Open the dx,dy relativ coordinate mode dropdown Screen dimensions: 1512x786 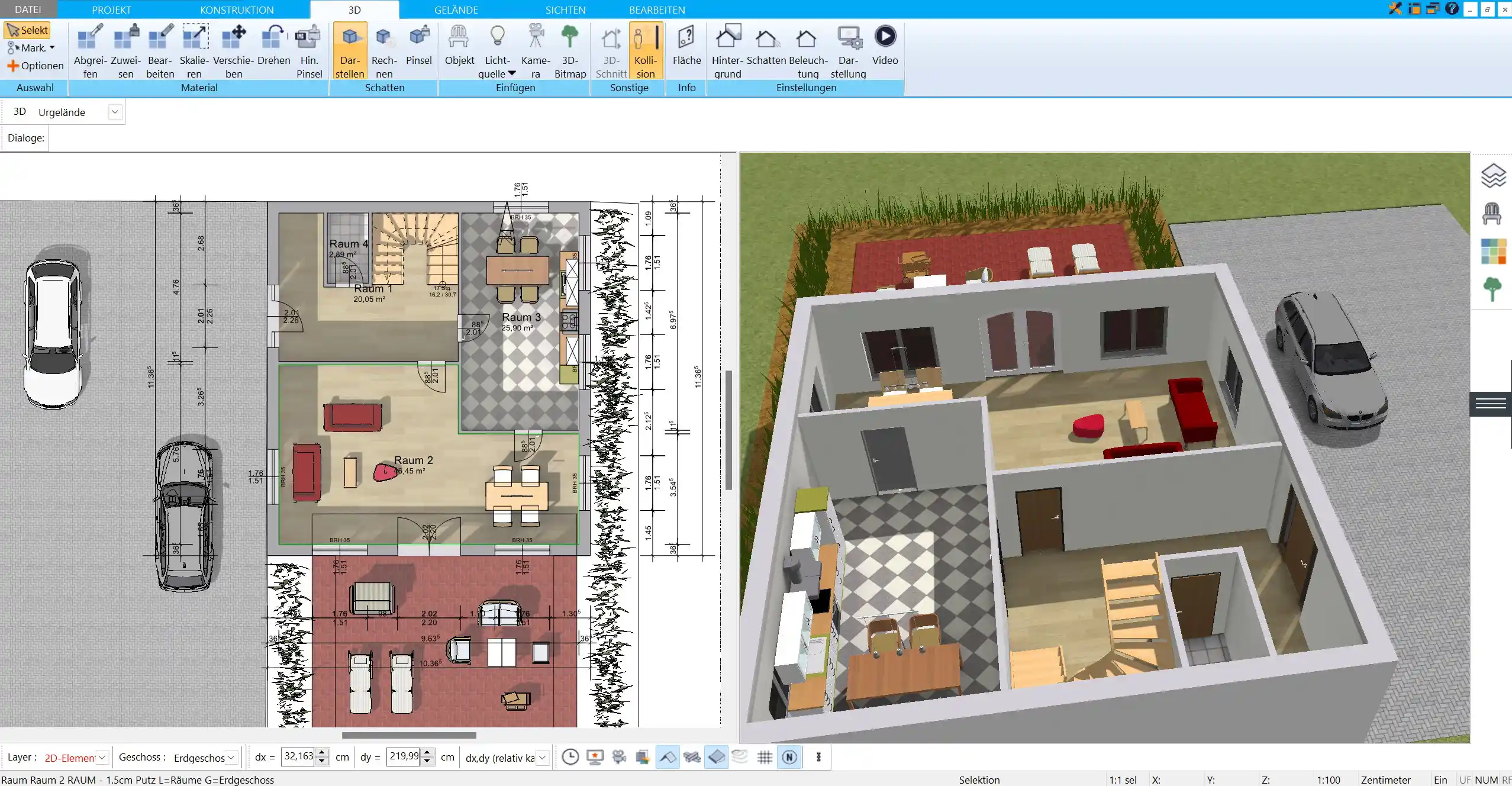541,757
